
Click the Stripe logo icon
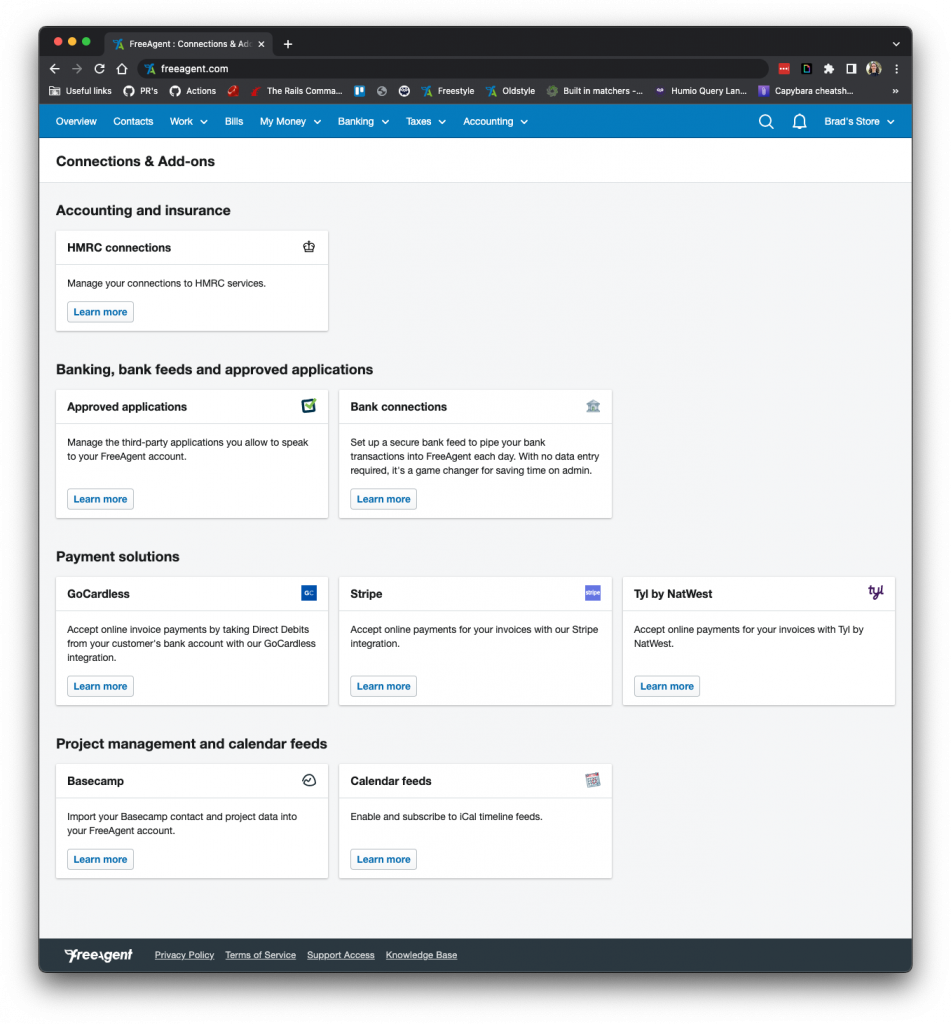tap(592, 592)
